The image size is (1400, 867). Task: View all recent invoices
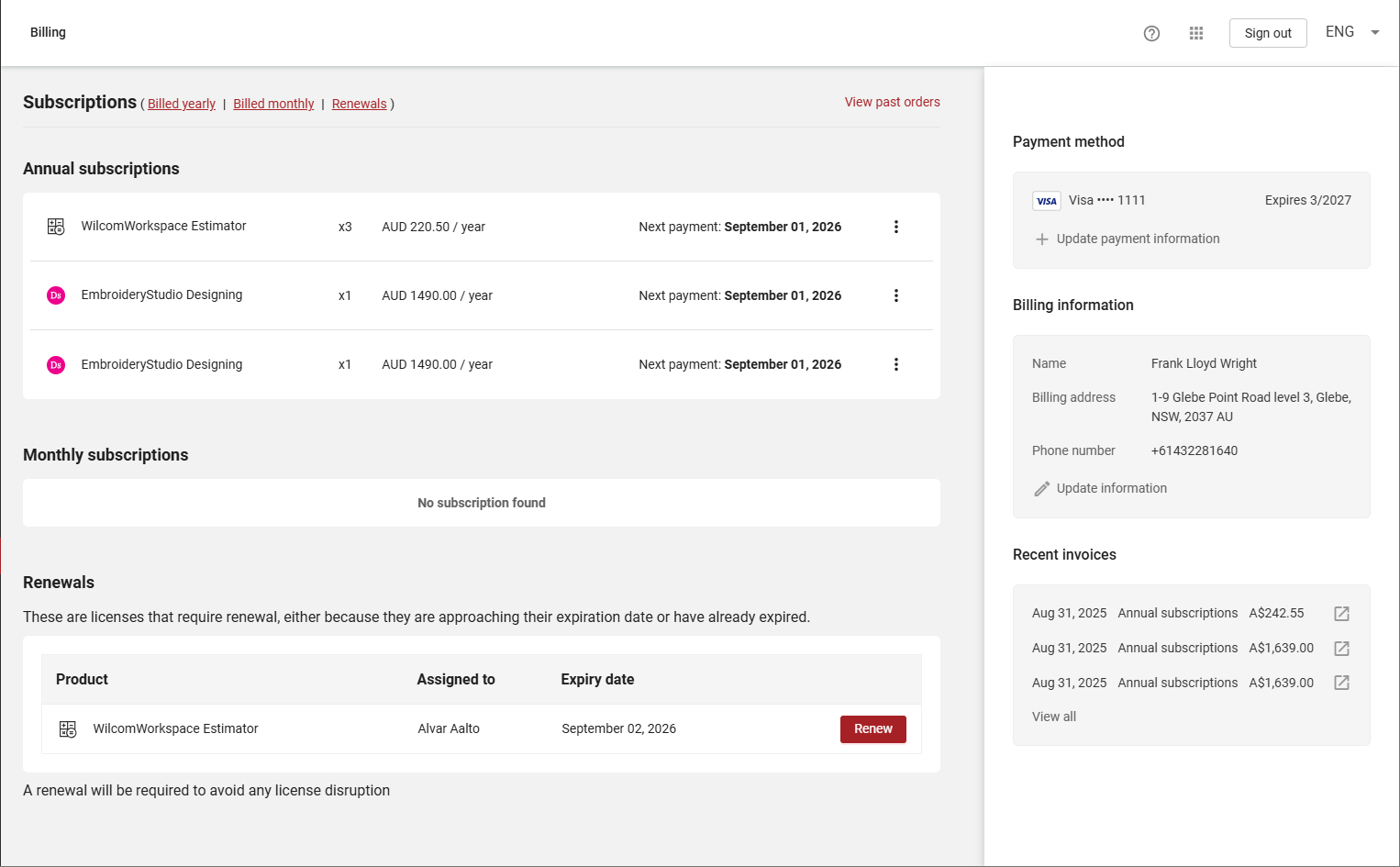coord(1054,717)
